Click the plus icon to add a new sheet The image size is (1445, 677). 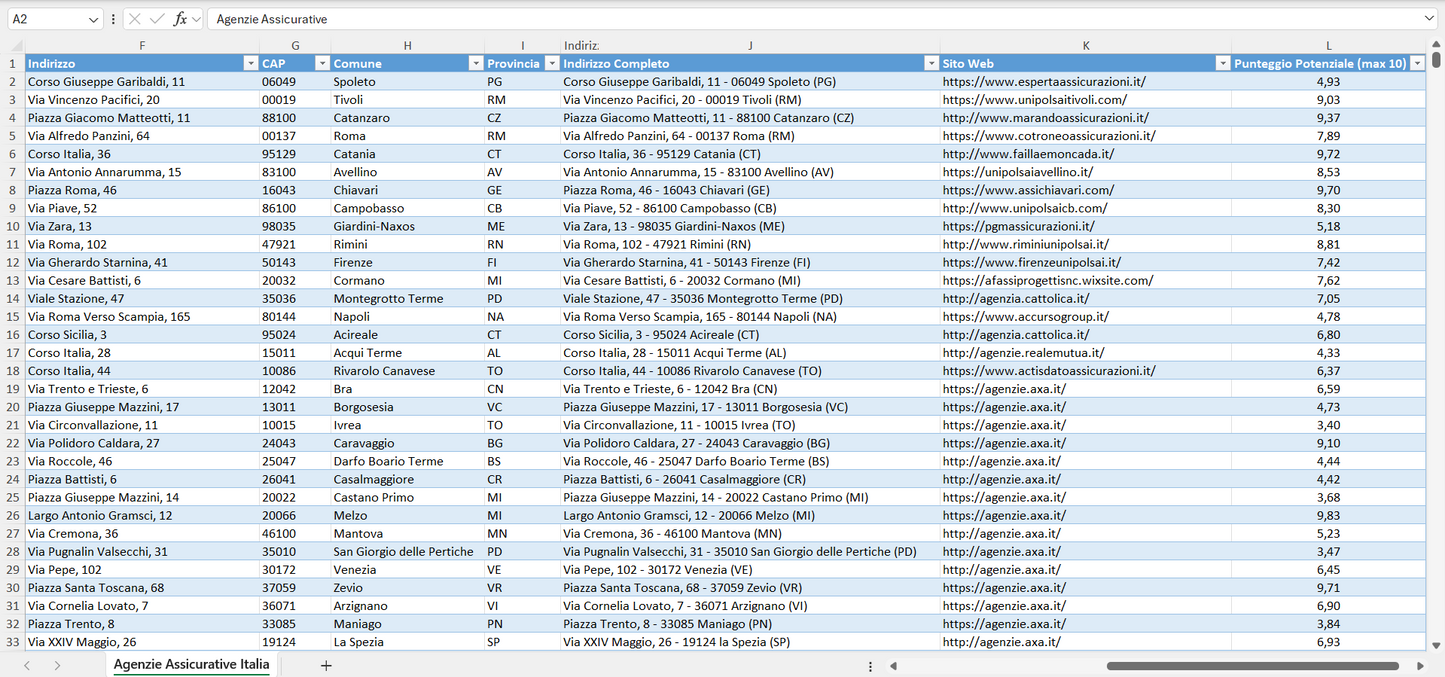(325, 665)
